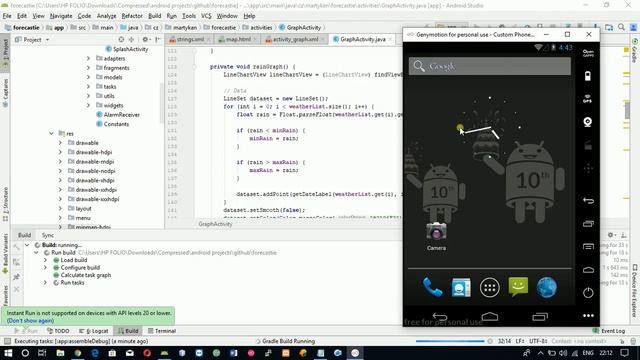Open the Refactor menu

coord(132,16)
